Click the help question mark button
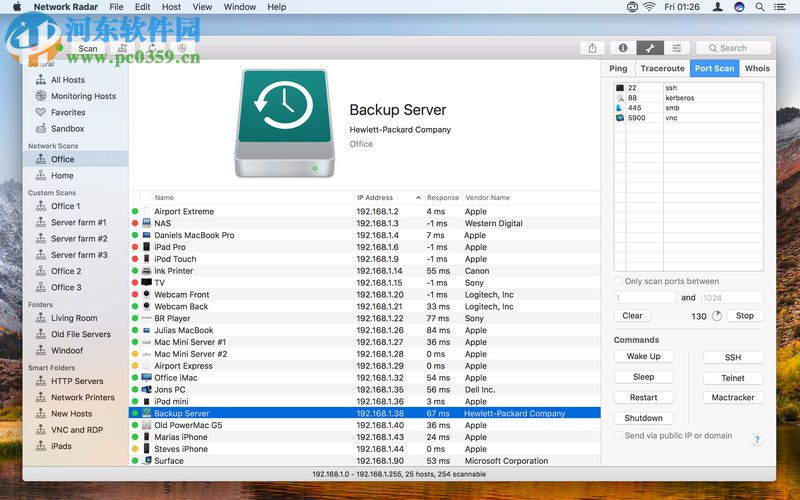Screen dimensions: 800x500 [757, 439]
